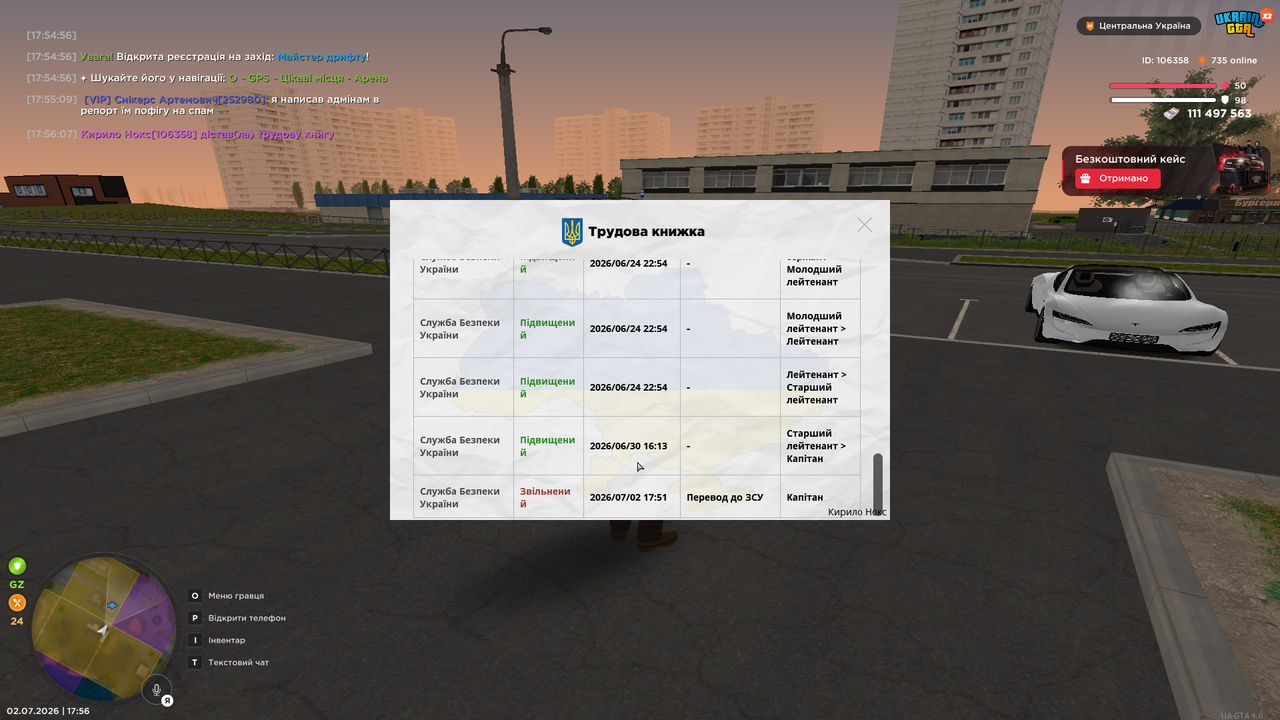Click the Я language indicator badge

click(x=168, y=700)
